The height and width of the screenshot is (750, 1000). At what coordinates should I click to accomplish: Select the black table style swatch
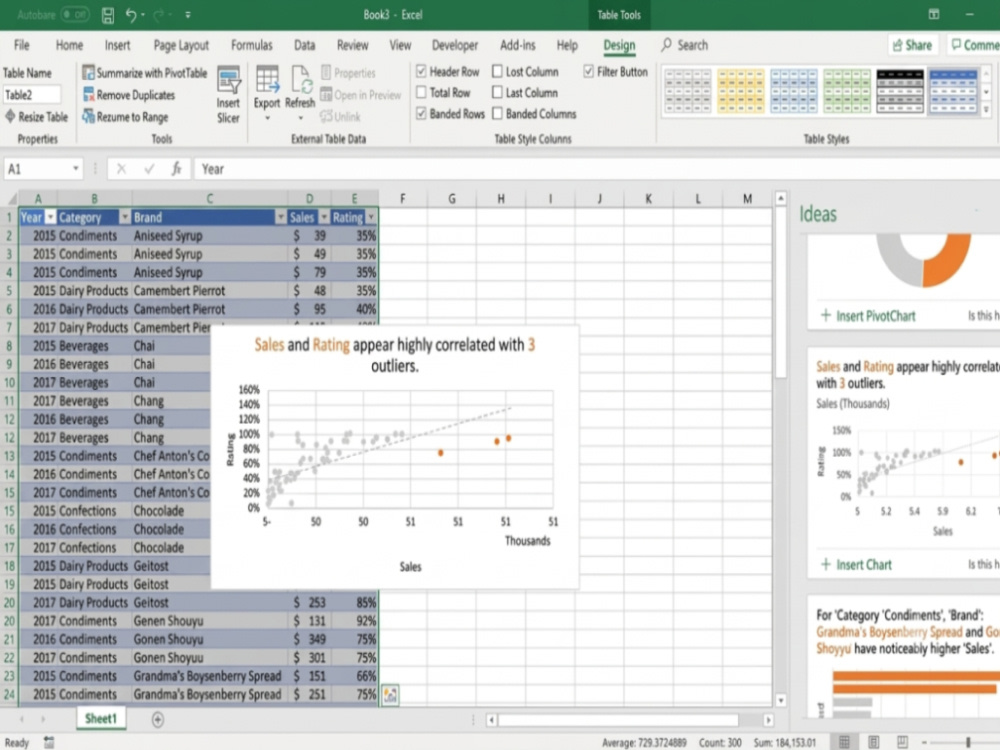[x=899, y=91]
